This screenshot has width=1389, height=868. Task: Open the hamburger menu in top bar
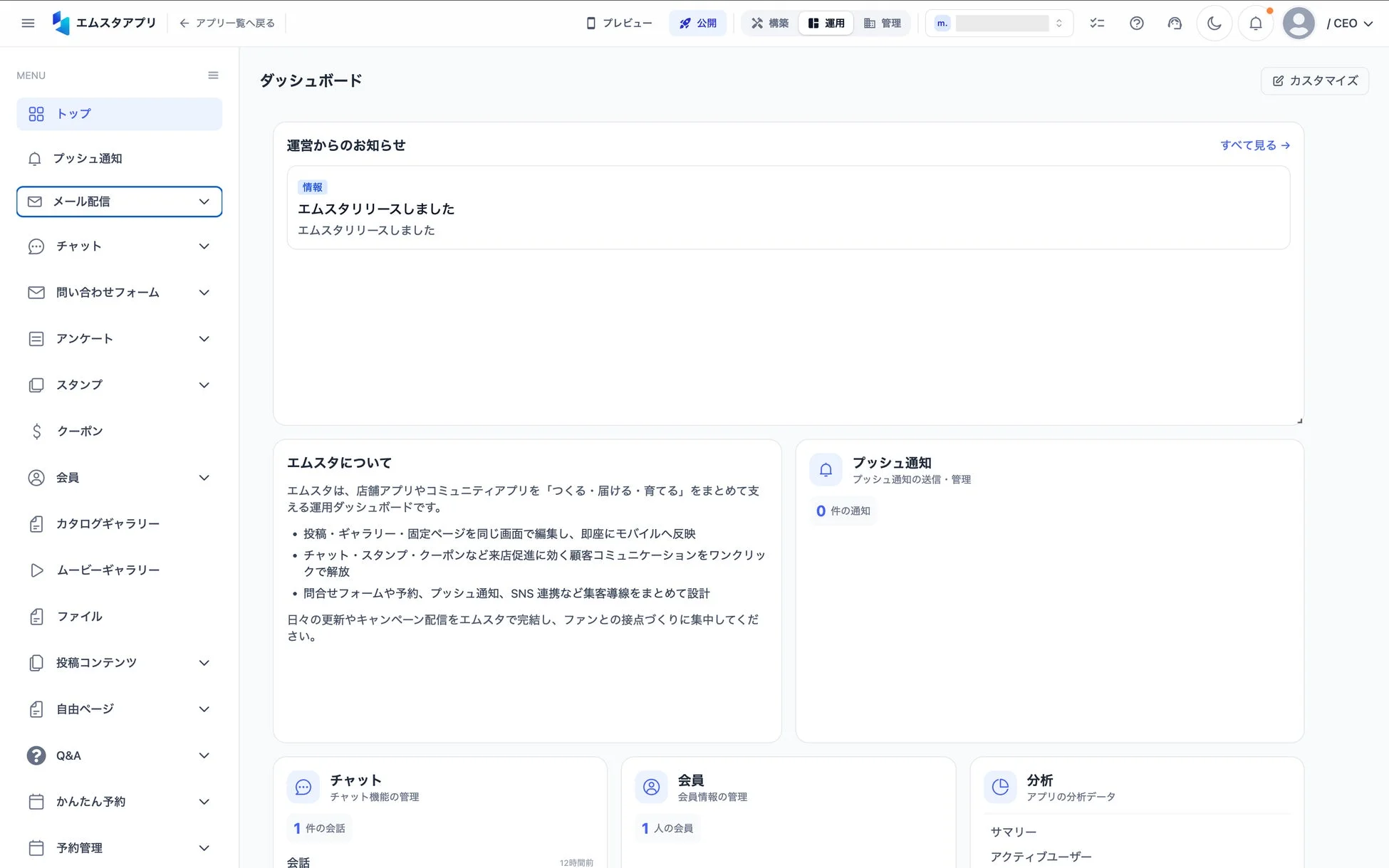tap(28, 23)
